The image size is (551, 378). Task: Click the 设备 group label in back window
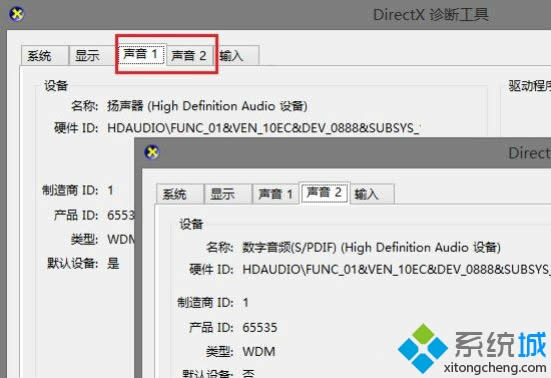[x=56, y=85]
